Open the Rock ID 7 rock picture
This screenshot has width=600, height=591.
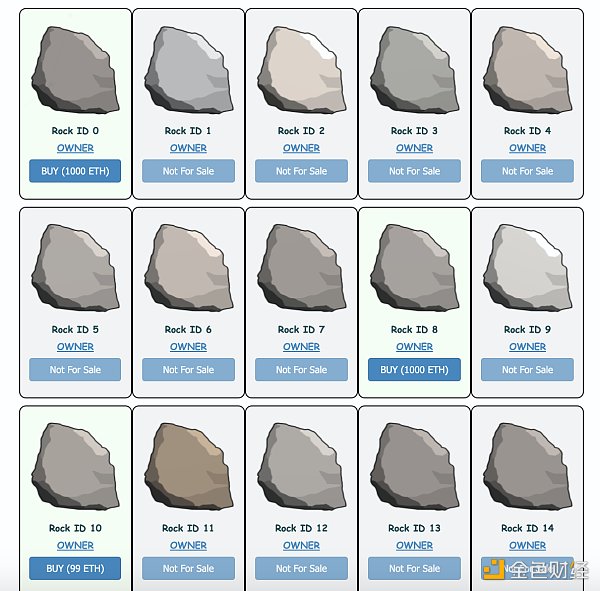point(301,267)
